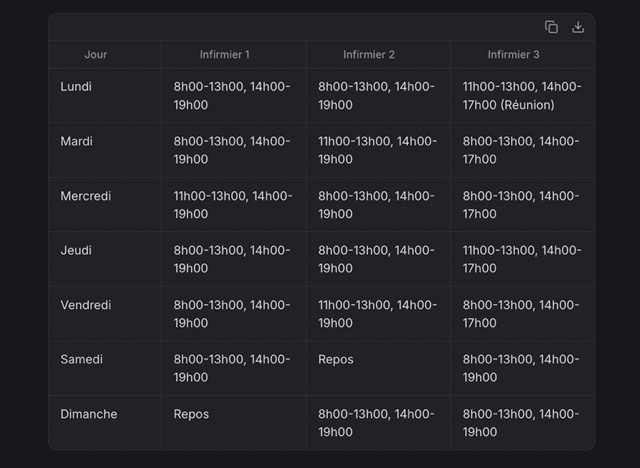Click the Samedi row label
The height and width of the screenshot is (468, 640).
click(x=82, y=359)
